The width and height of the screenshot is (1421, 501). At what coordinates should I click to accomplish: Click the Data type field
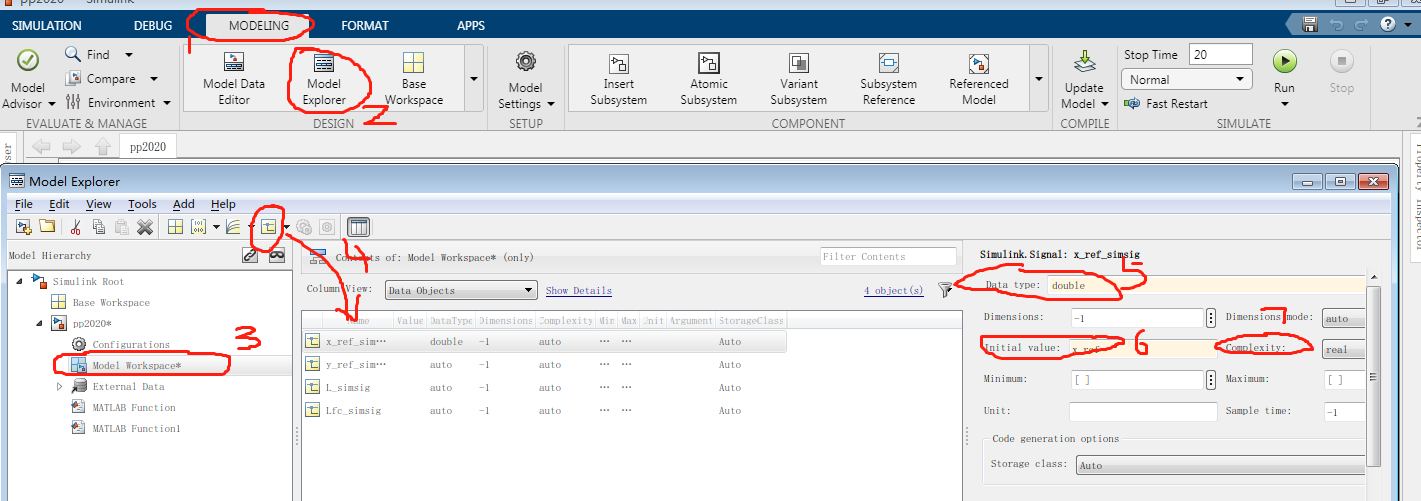point(1207,285)
